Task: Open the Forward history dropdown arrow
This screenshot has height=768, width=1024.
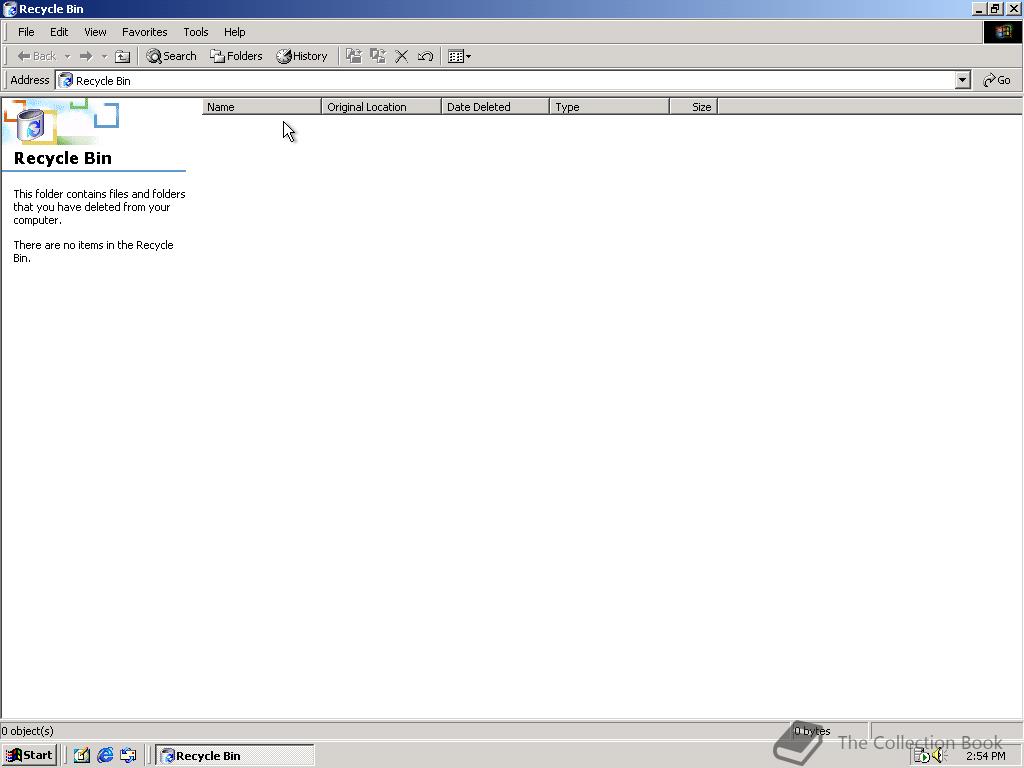Action: 104,56
